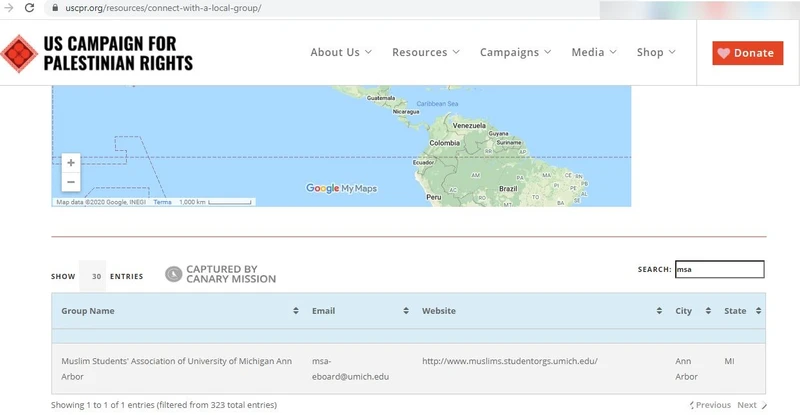Image resolution: width=800 pixels, height=415 pixels.
Task: Click the padlock site security icon
Action: (x=56, y=8)
